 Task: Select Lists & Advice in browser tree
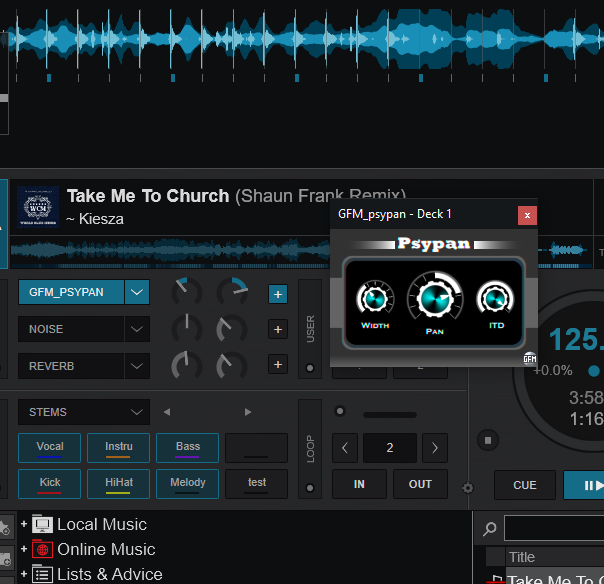click(x=110, y=574)
